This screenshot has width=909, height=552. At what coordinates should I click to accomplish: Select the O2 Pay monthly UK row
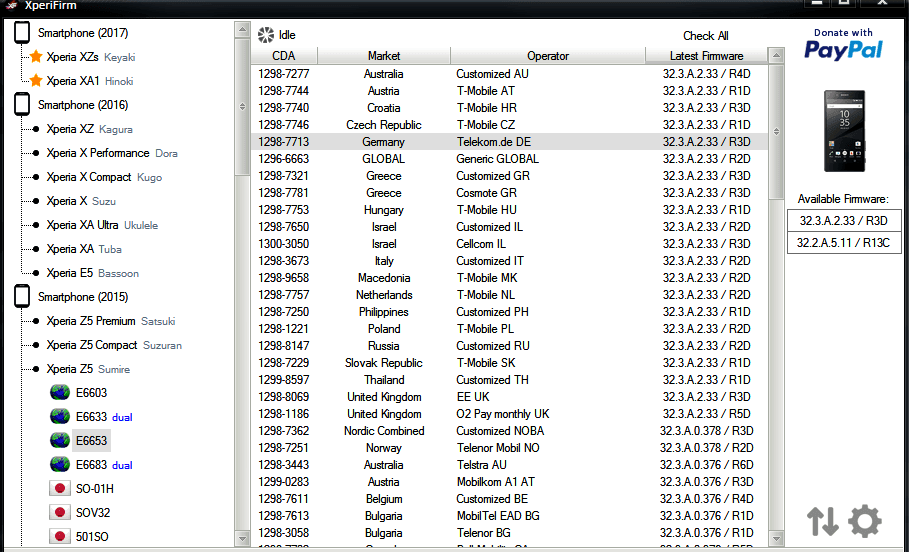tap(510, 414)
